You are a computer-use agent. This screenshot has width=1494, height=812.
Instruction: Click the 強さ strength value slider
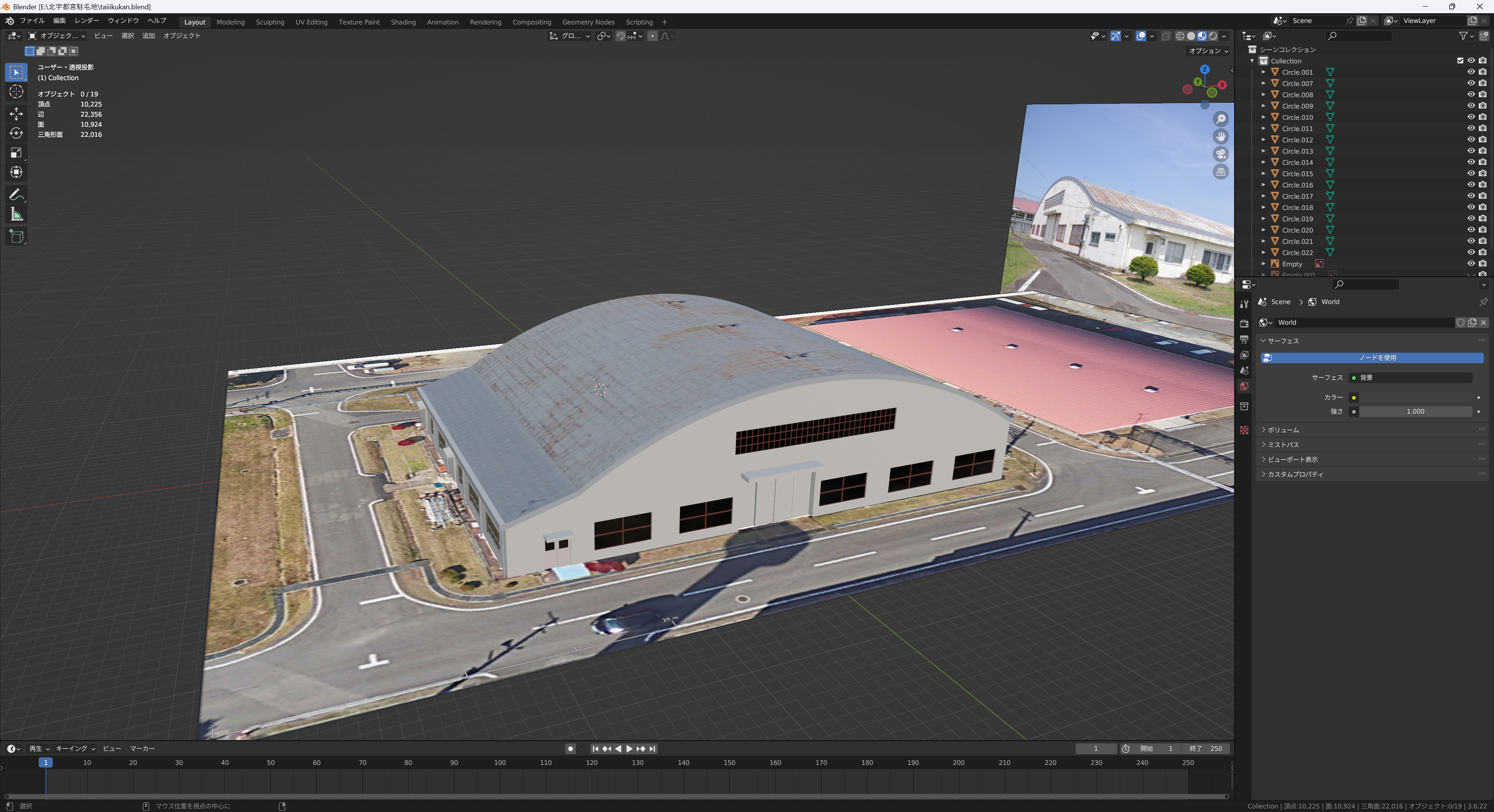pos(1415,411)
